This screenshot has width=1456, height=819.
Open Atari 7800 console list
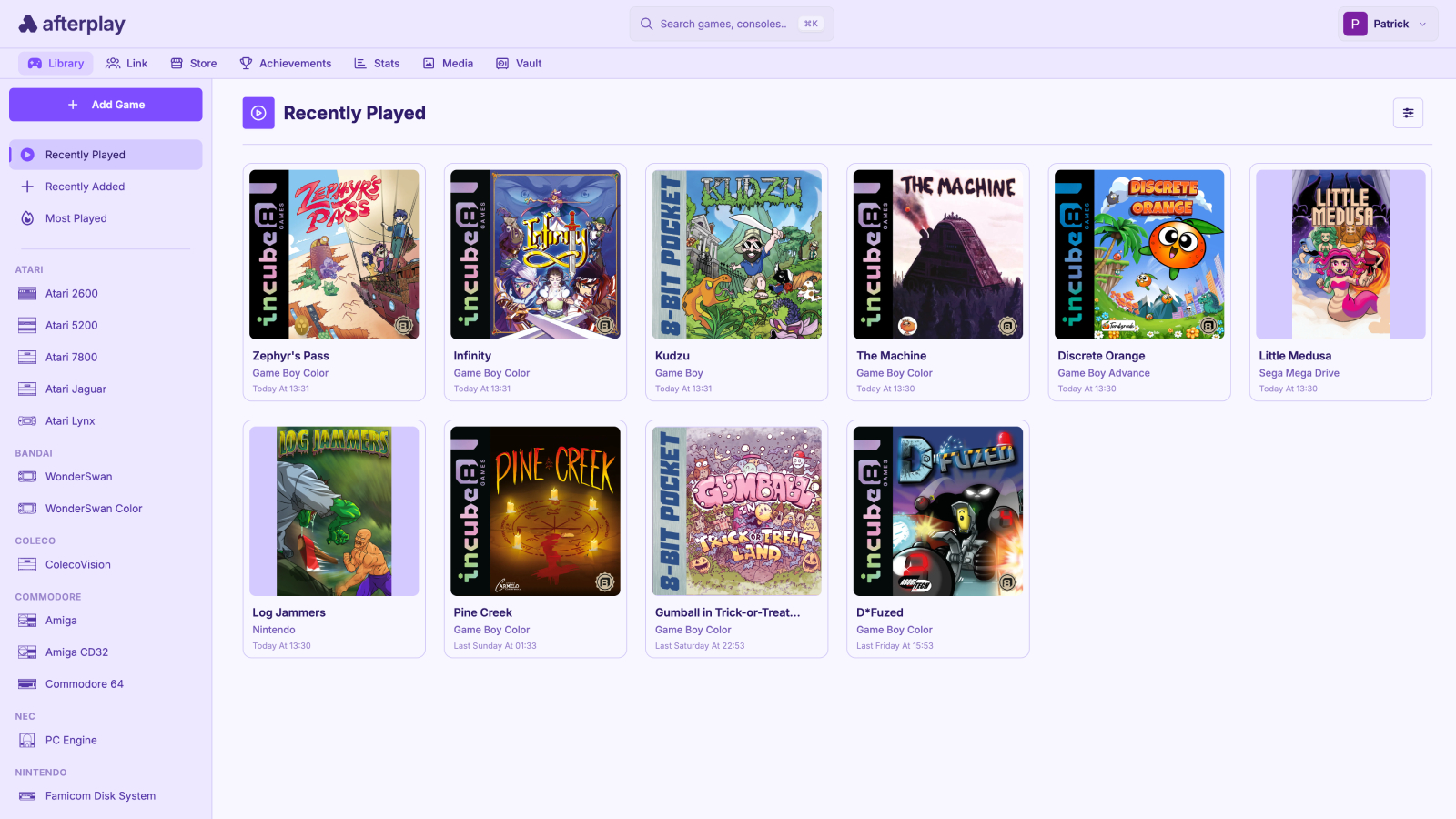pos(106,357)
